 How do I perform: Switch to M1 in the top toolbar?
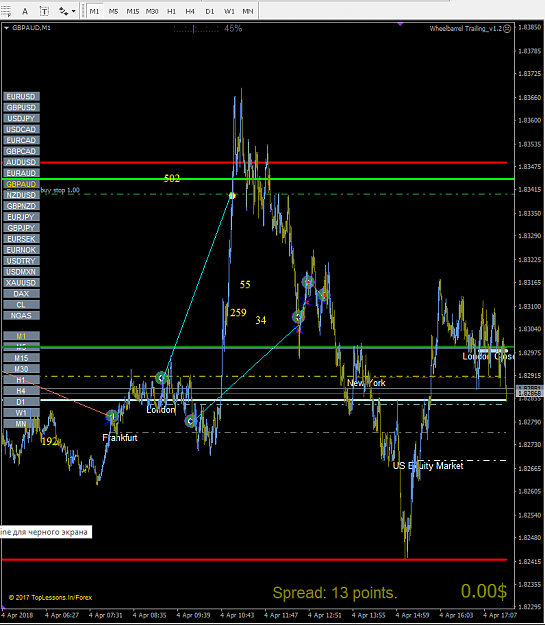[94, 11]
